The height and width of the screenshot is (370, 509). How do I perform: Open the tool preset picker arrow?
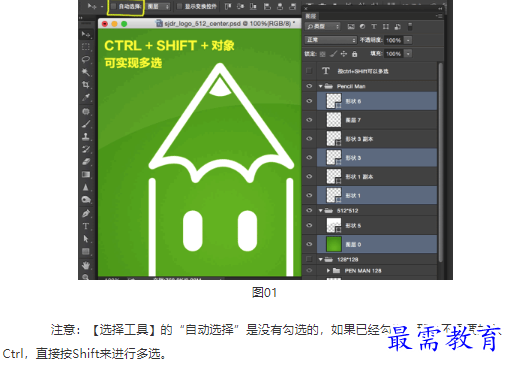pos(102,6)
